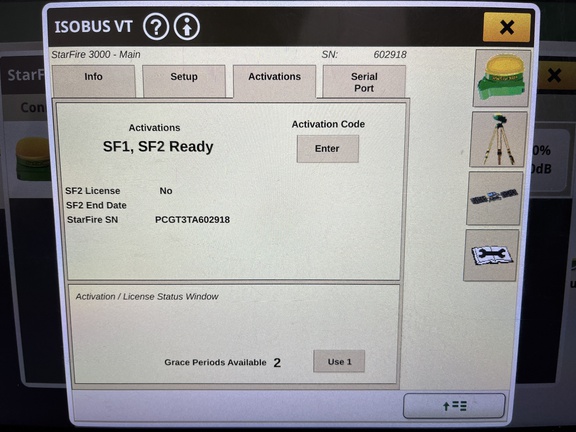
Task: Switch to the Info tab
Action: click(94, 81)
